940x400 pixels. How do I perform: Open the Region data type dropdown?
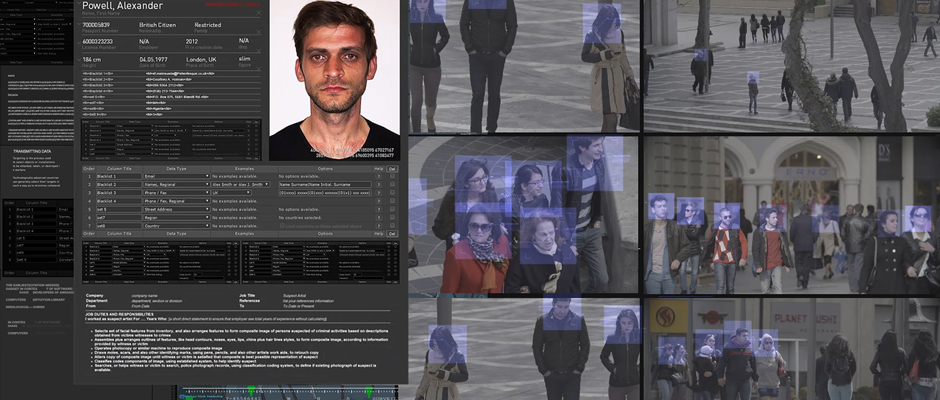(x=176, y=218)
